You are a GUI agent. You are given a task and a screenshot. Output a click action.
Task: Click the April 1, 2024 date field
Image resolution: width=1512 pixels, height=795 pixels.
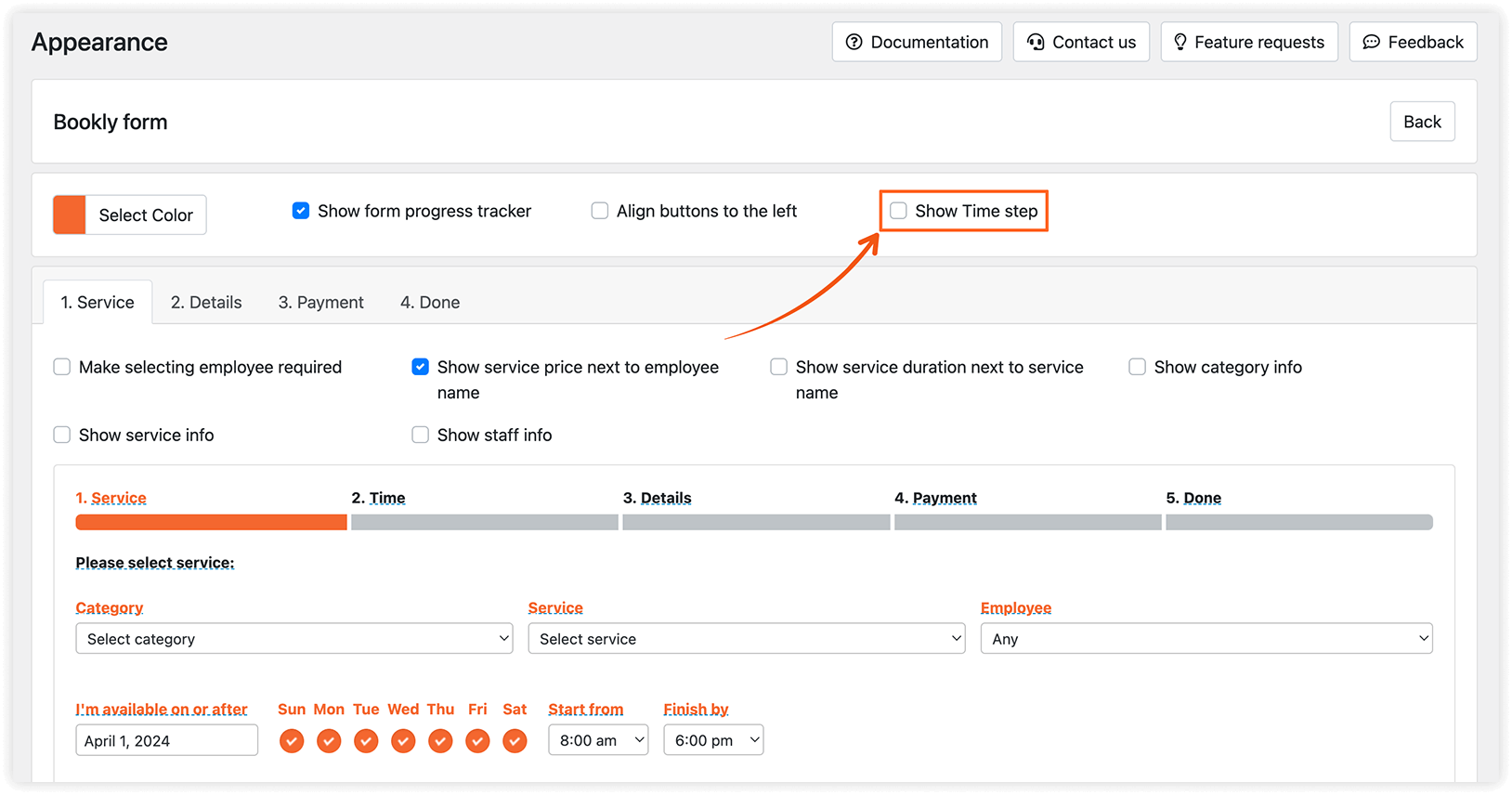(x=166, y=740)
